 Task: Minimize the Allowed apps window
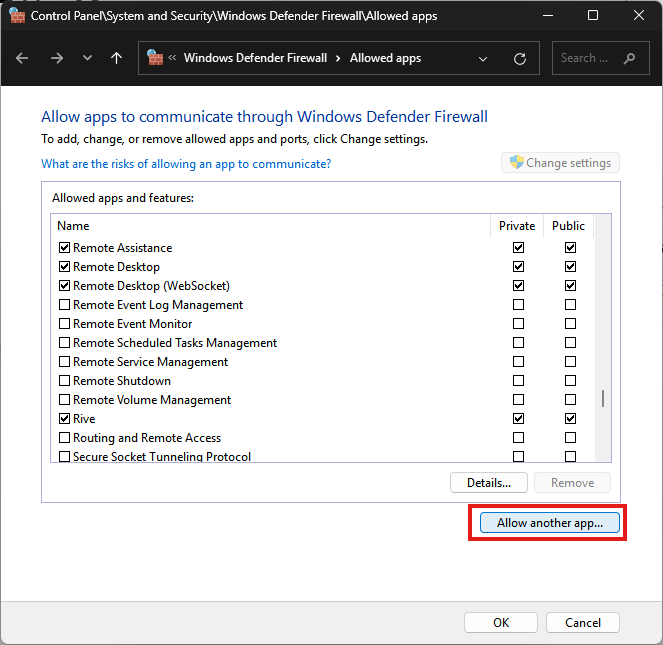548,16
